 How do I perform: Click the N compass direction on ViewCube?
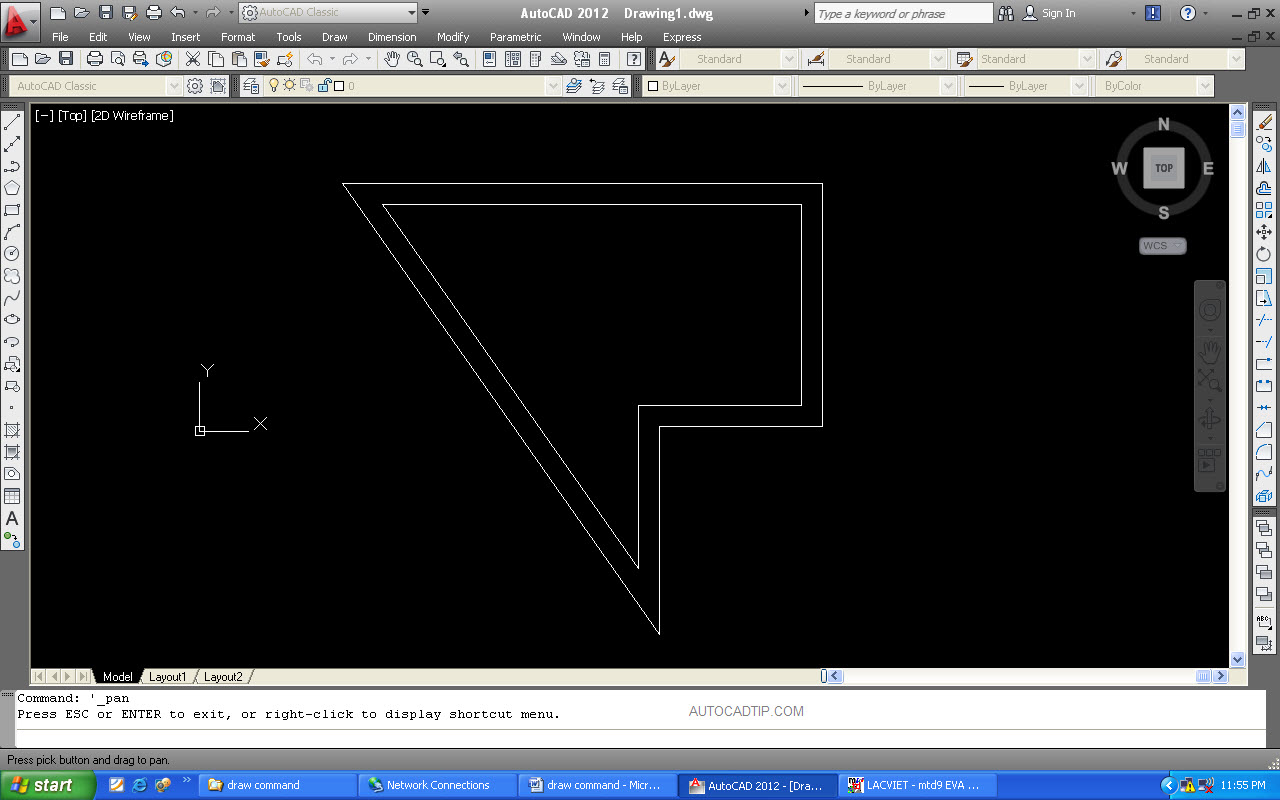tap(1164, 124)
